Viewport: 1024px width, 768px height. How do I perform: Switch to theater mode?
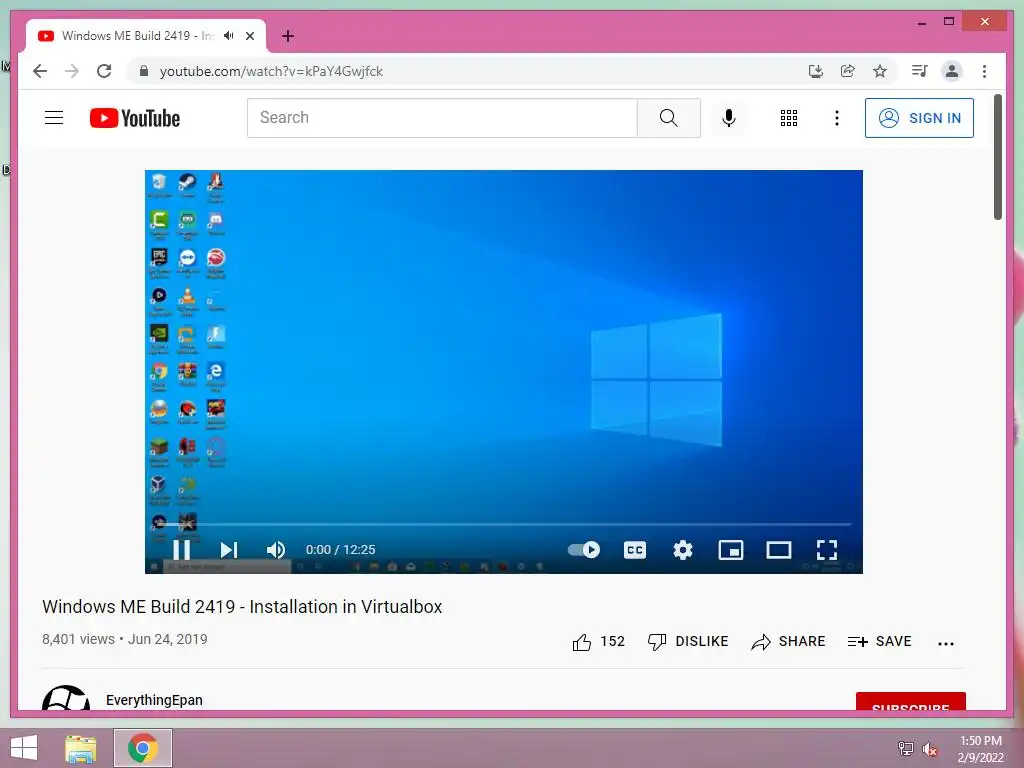pos(778,550)
